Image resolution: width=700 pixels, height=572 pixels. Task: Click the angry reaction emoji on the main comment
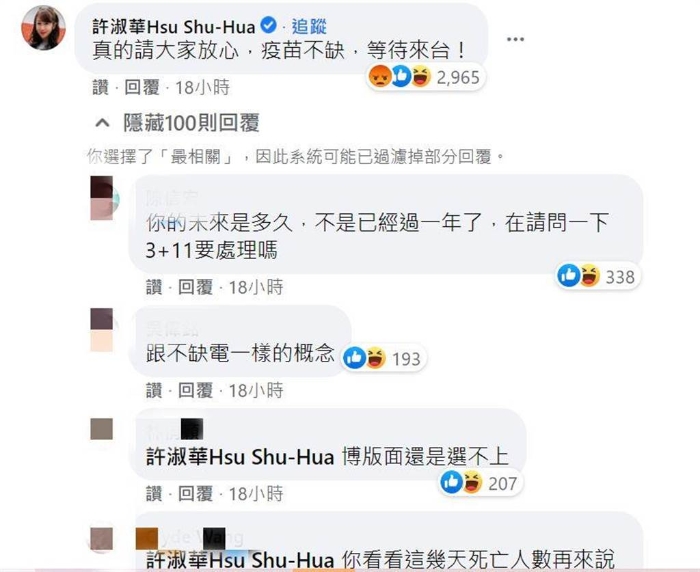379,77
